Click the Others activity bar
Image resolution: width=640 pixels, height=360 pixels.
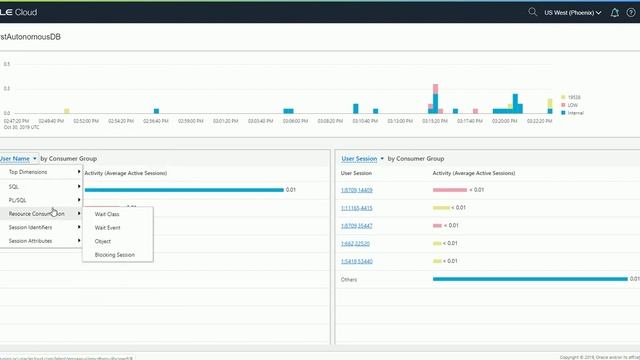point(530,279)
